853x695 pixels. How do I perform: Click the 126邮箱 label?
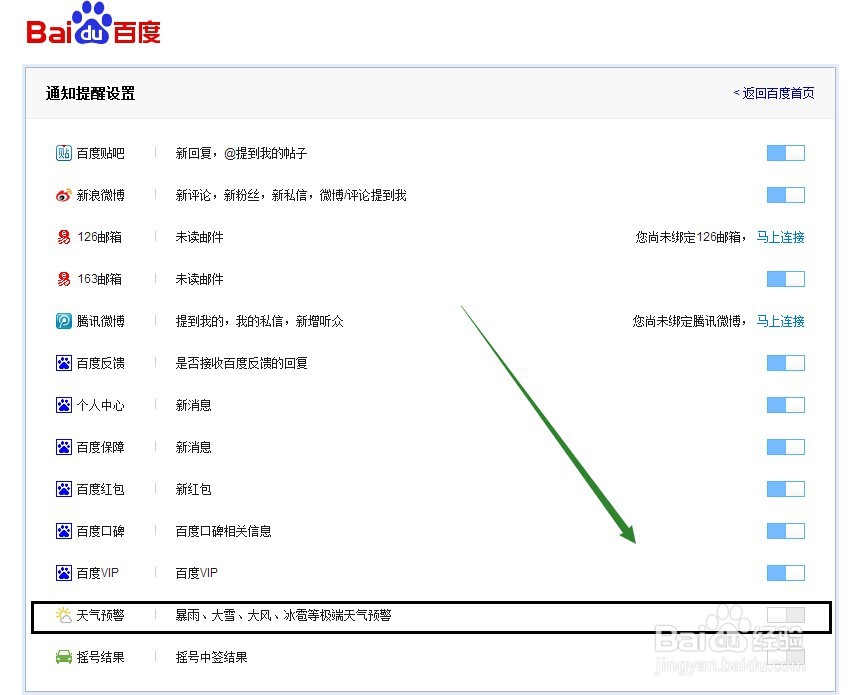[x=100, y=237]
